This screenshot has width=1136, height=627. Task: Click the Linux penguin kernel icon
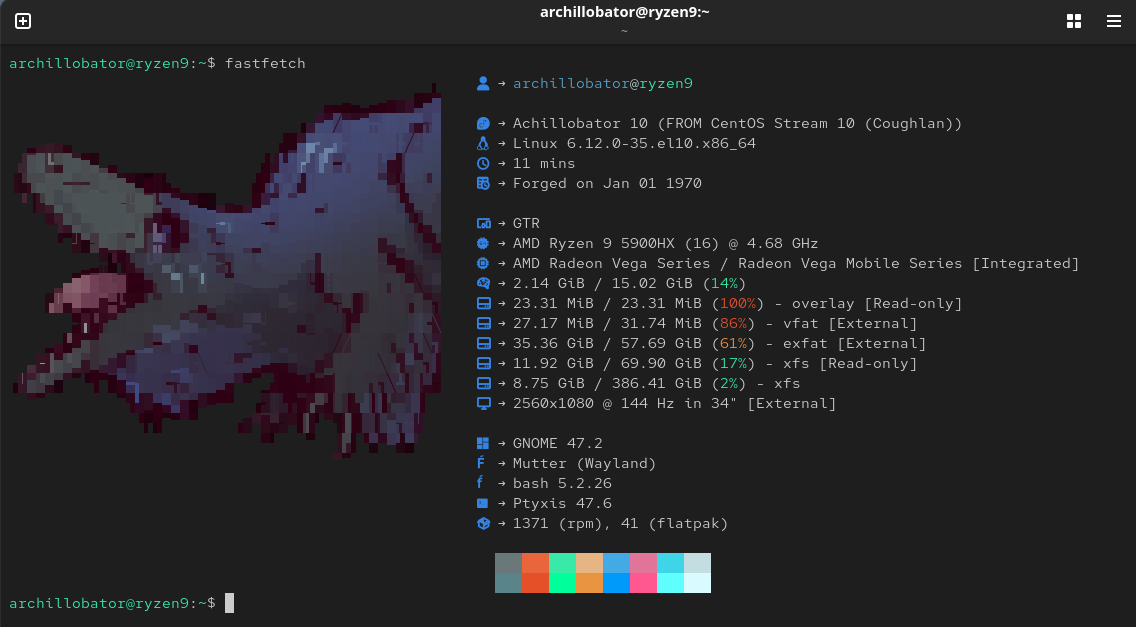pyautogui.click(x=483, y=144)
